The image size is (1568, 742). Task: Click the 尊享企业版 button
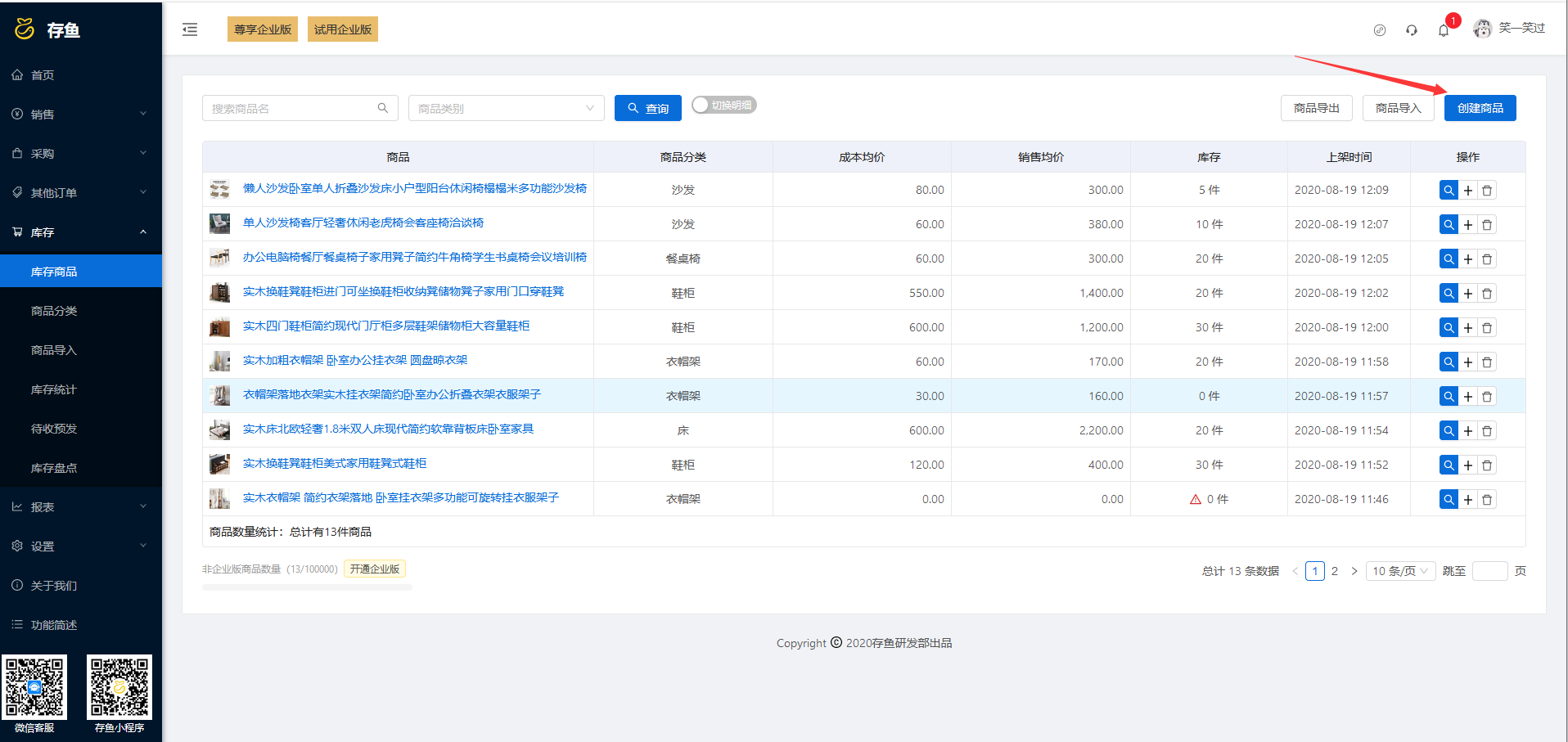tap(263, 29)
